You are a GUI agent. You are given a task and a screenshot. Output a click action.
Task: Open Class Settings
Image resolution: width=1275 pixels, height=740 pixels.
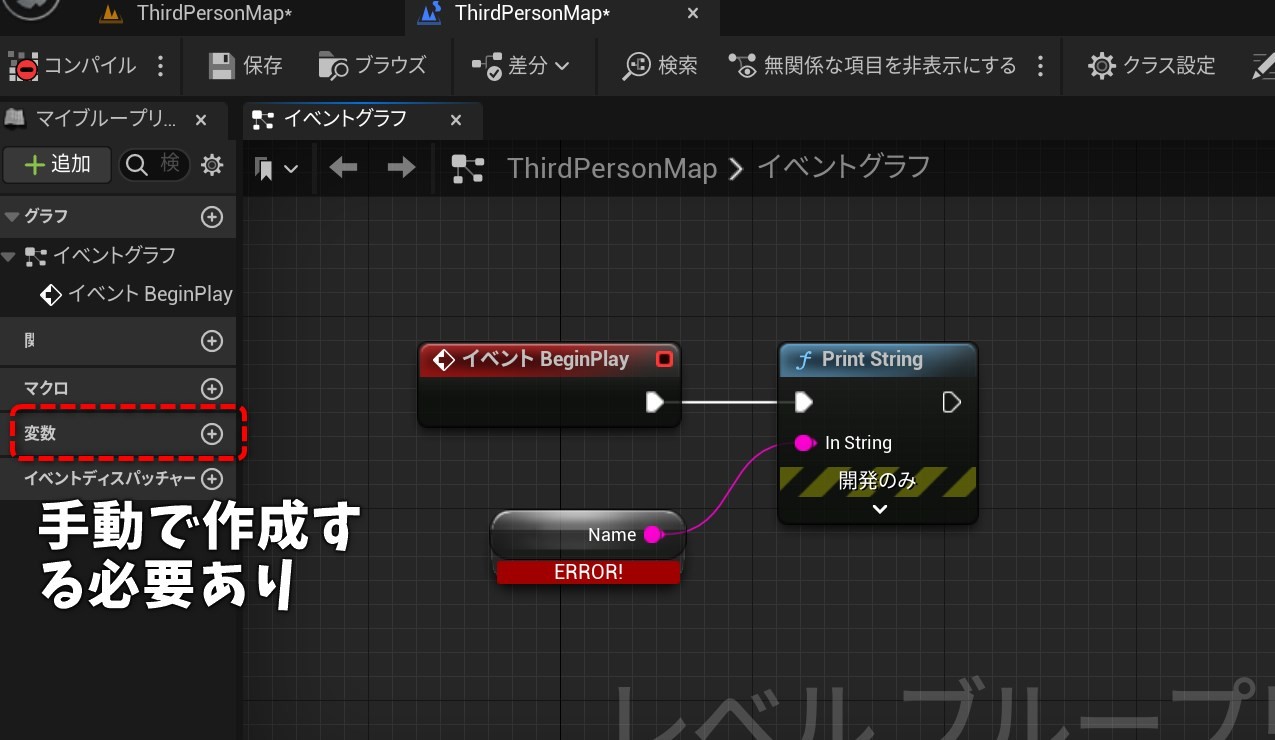[x=1151, y=66]
